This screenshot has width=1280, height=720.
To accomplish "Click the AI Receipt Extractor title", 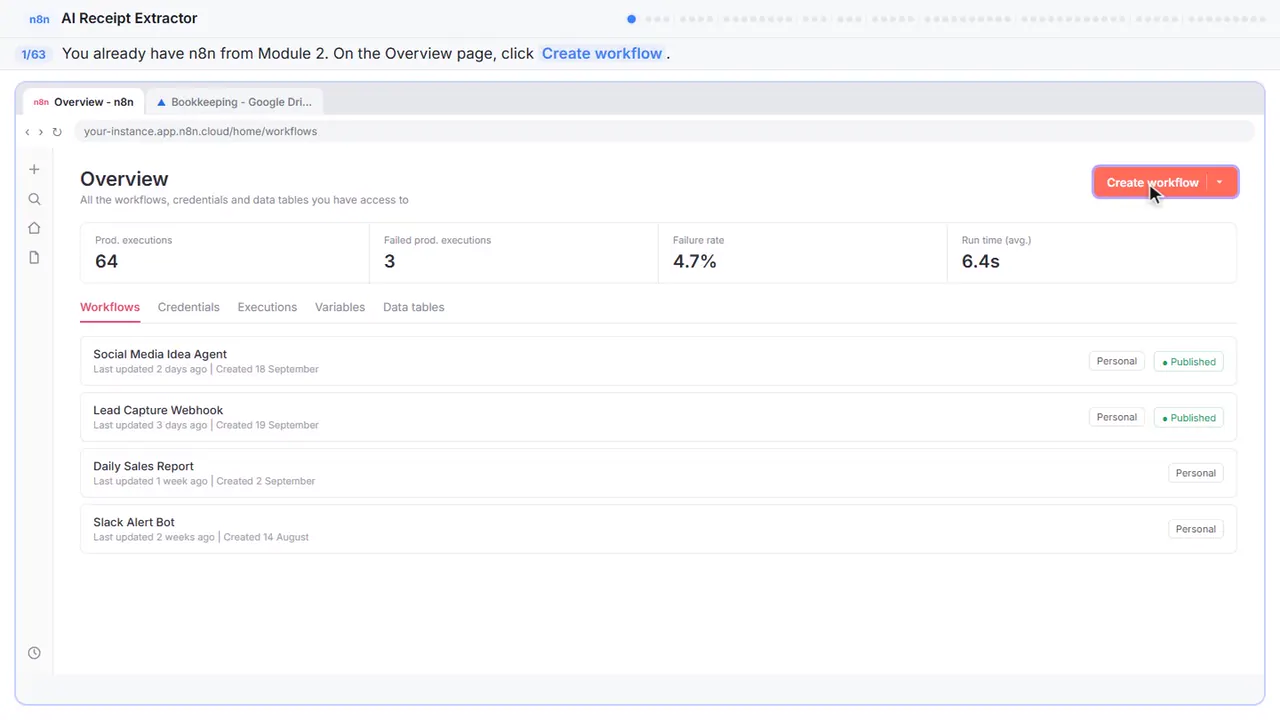I will 129,19.
